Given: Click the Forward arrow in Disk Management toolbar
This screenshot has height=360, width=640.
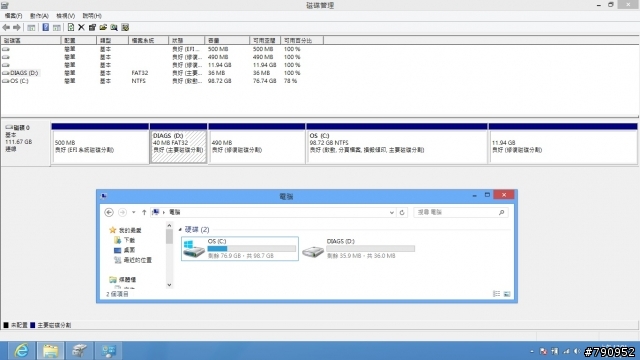Looking at the screenshot, I should click(17, 27).
